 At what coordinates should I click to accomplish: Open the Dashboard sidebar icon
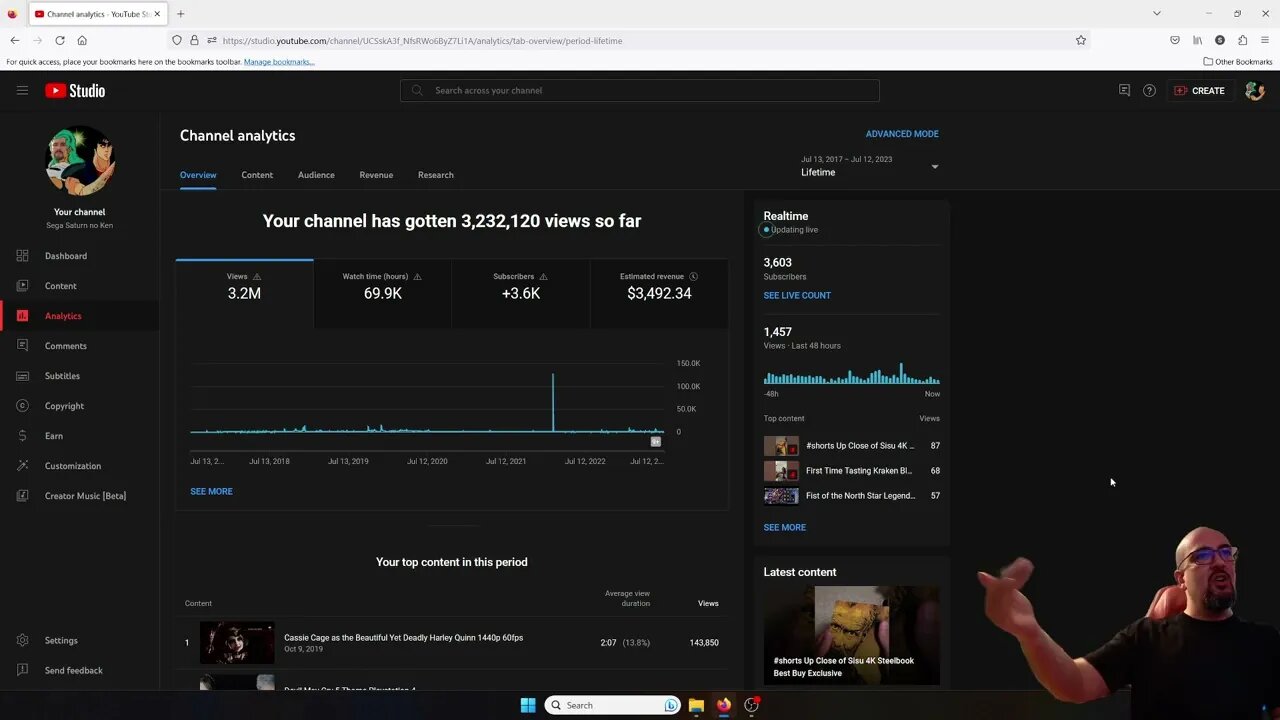pyautogui.click(x=22, y=256)
